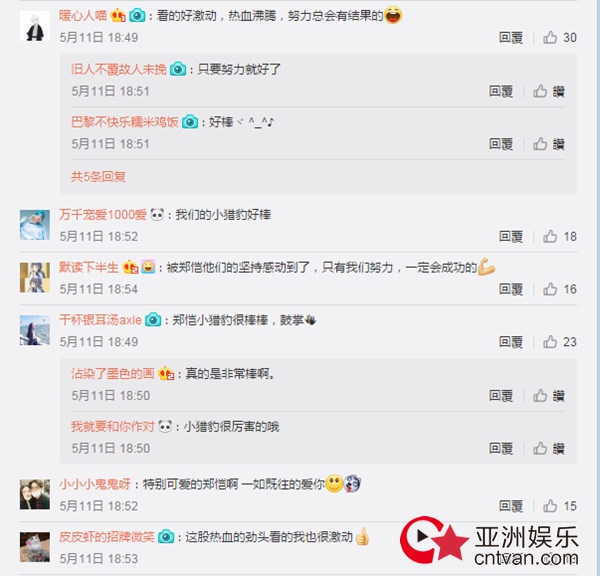Like 小小小鬼鬼呀's comment showing 15
Image resolution: width=600 pixels, height=576 pixels.
tap(560, 506)
